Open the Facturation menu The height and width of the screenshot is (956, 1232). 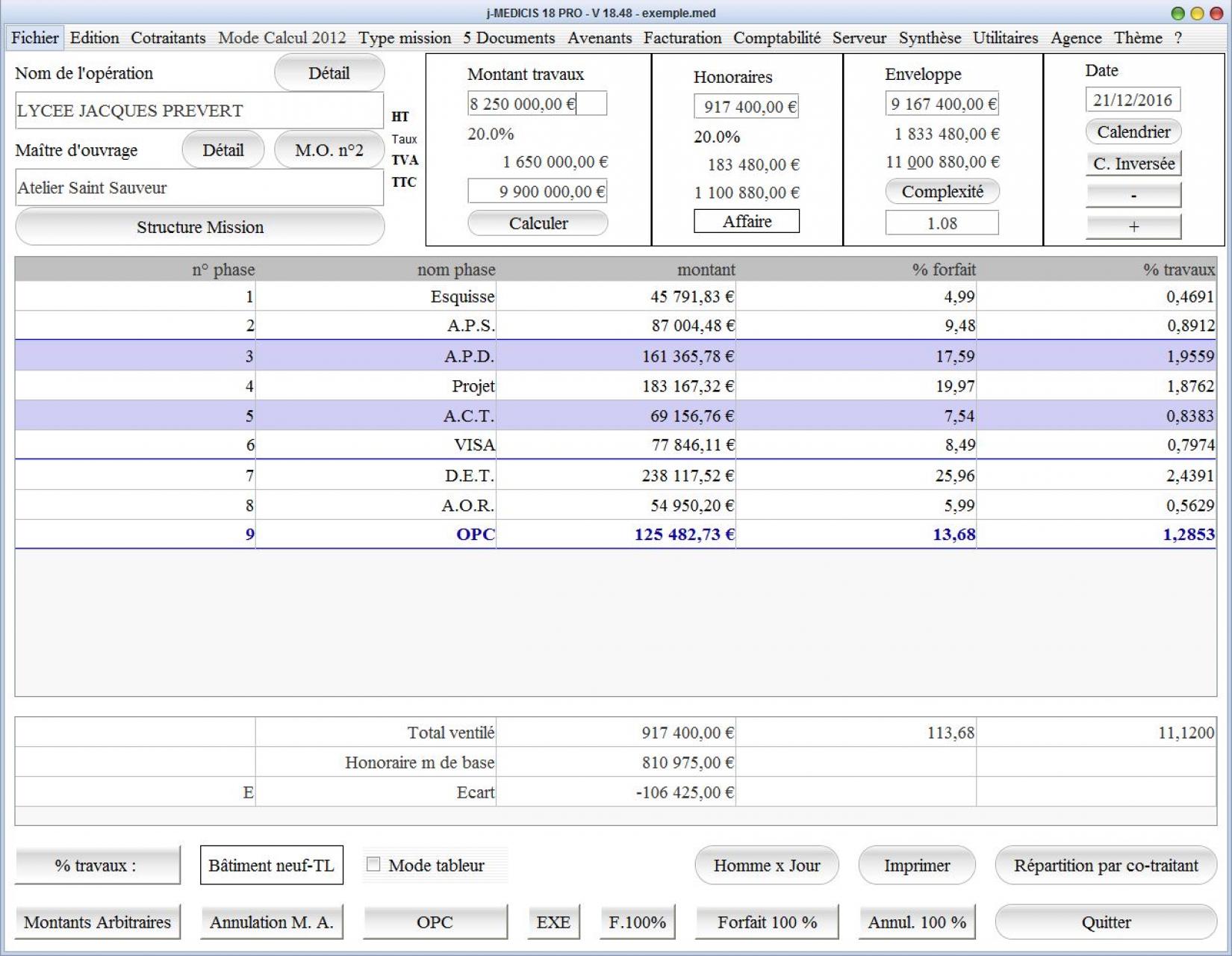coord(682,38)
